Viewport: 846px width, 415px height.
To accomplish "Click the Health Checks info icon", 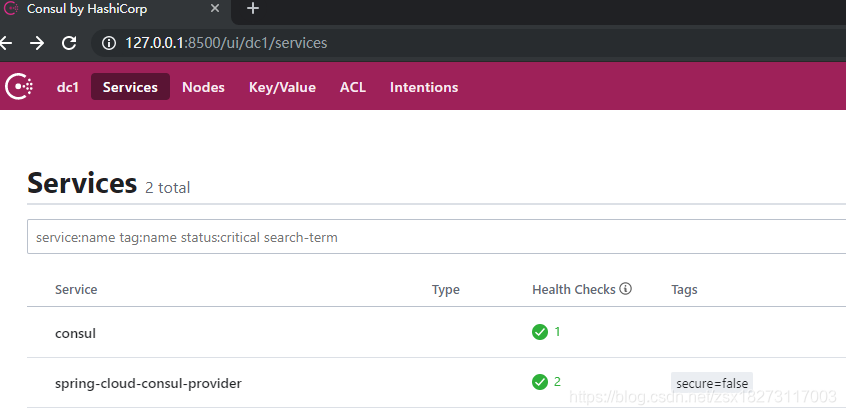I will 625,289.
